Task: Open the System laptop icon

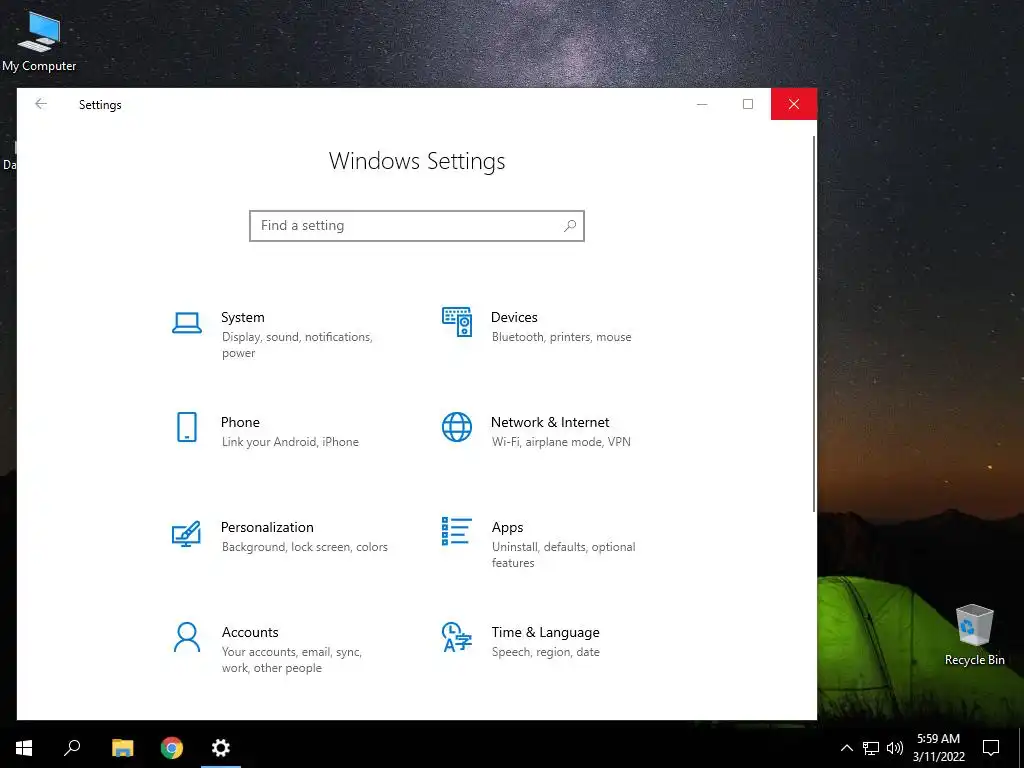Action: click(187, 323)
